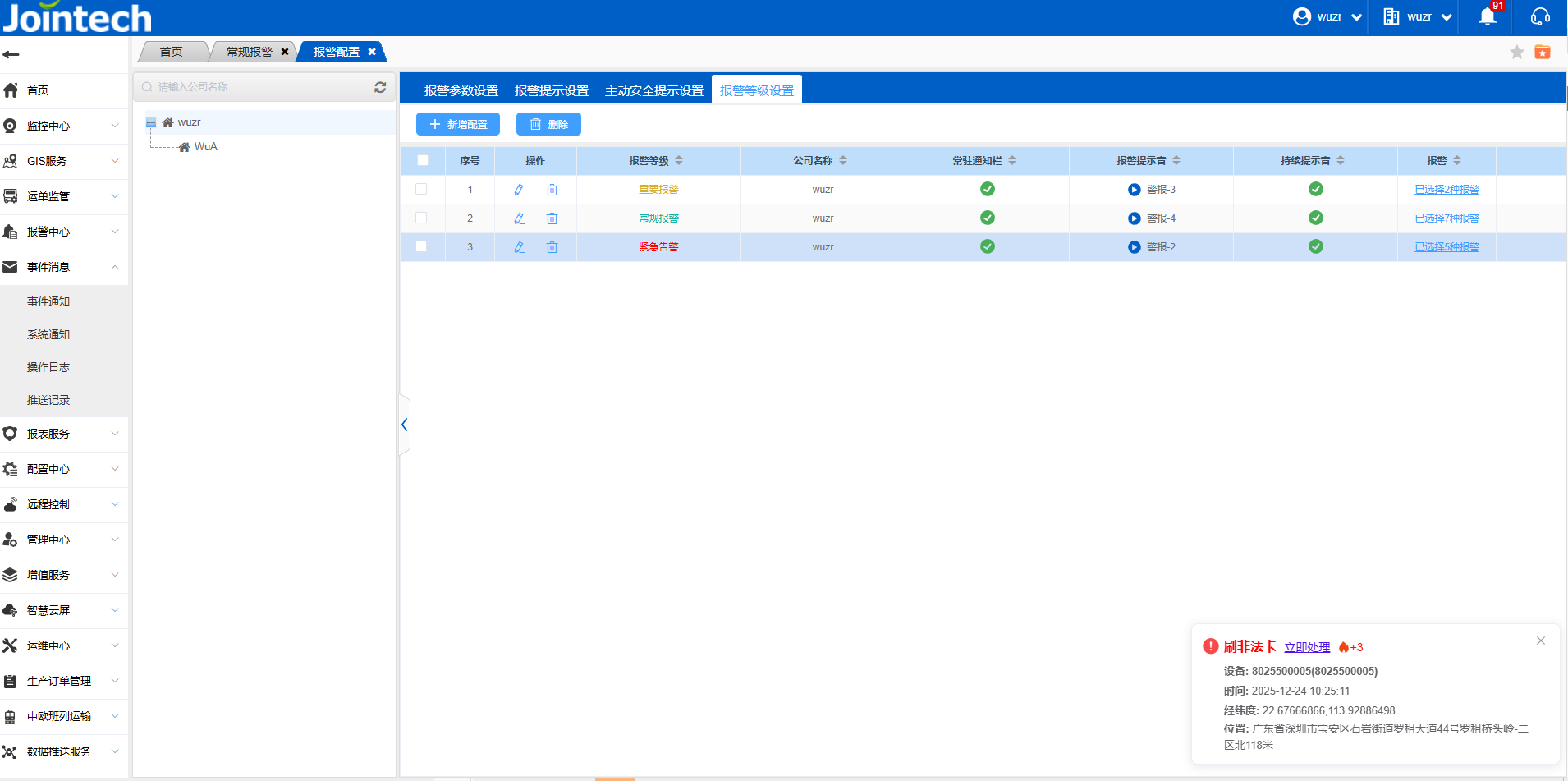Collapse the company tree panel arrow
This screenshot has height=781, width=1568.
[x=404, y=425]
